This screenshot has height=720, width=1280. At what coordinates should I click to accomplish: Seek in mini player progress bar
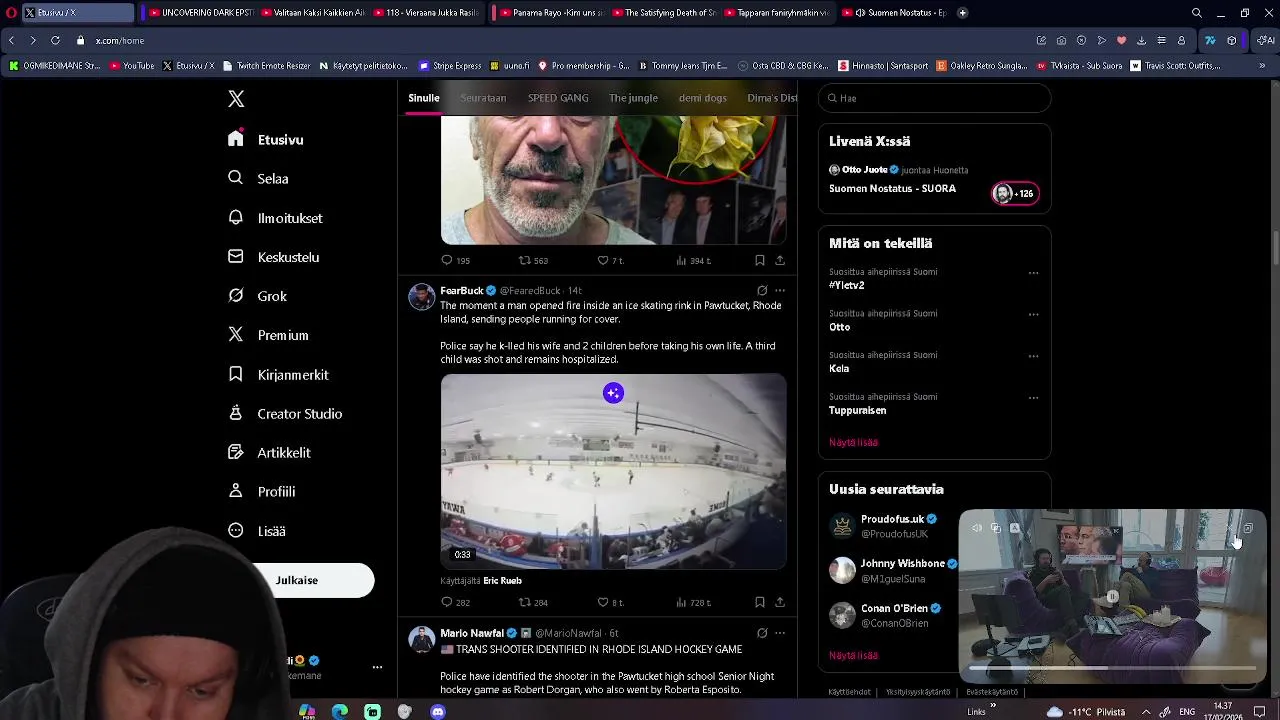[1112, 667]
